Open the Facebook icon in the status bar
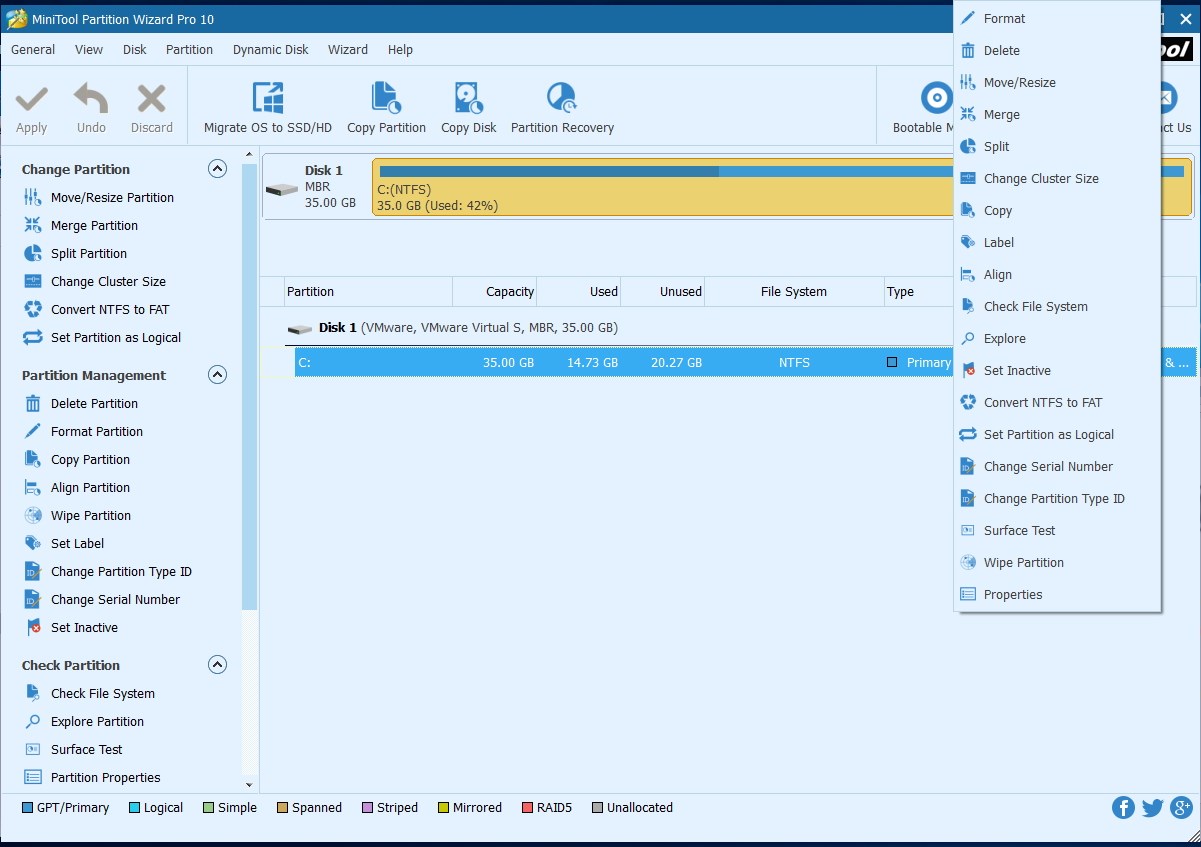This screenshot has height=847, width=1201. [x=1123, y=808]
